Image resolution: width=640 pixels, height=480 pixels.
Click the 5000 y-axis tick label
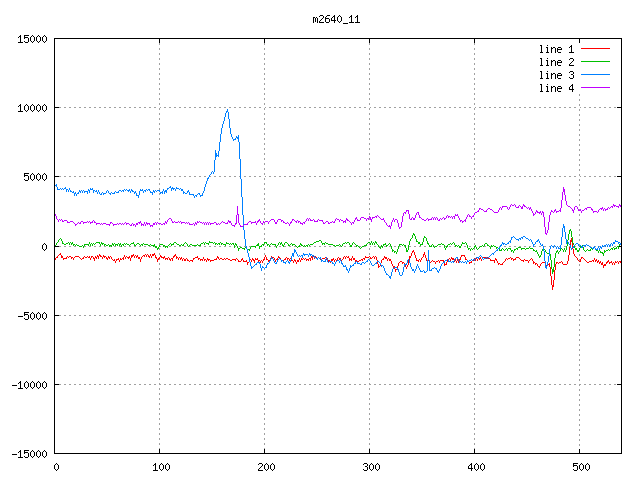click(35, 177)
